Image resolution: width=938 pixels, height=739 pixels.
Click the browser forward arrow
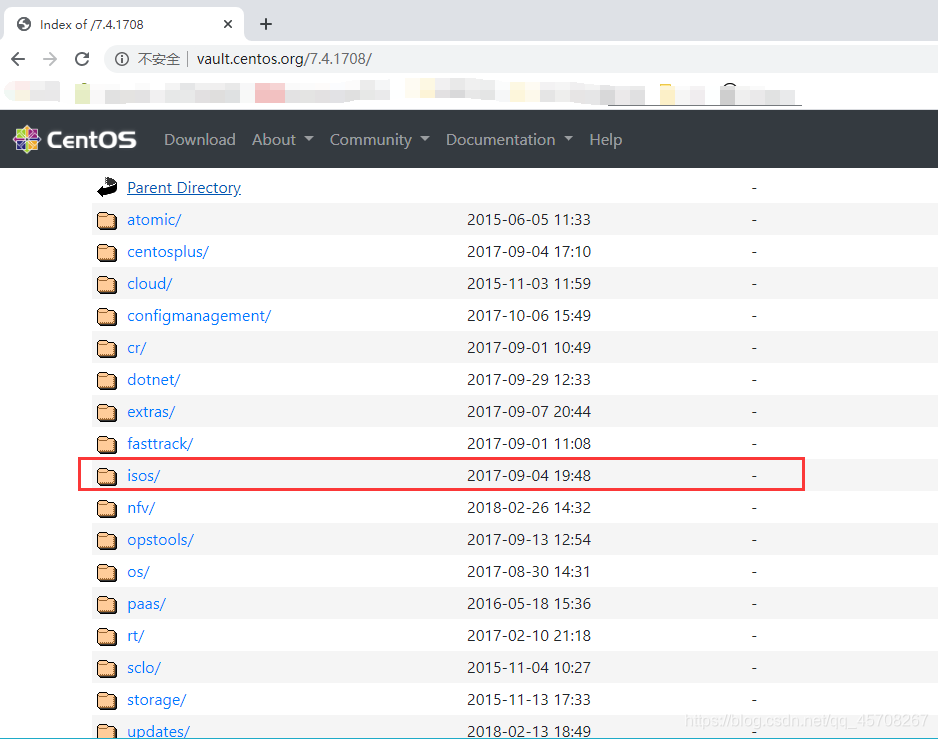pyautogui.click(x=50, y=59)
